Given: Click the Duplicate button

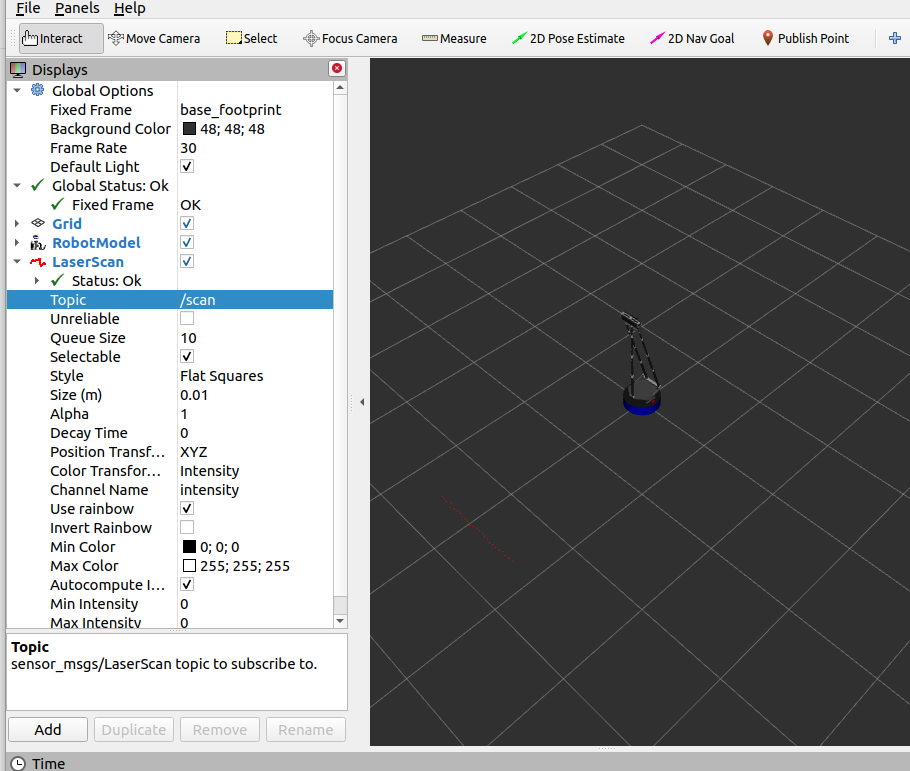Looking at the screenshot, I should [133, 730].
